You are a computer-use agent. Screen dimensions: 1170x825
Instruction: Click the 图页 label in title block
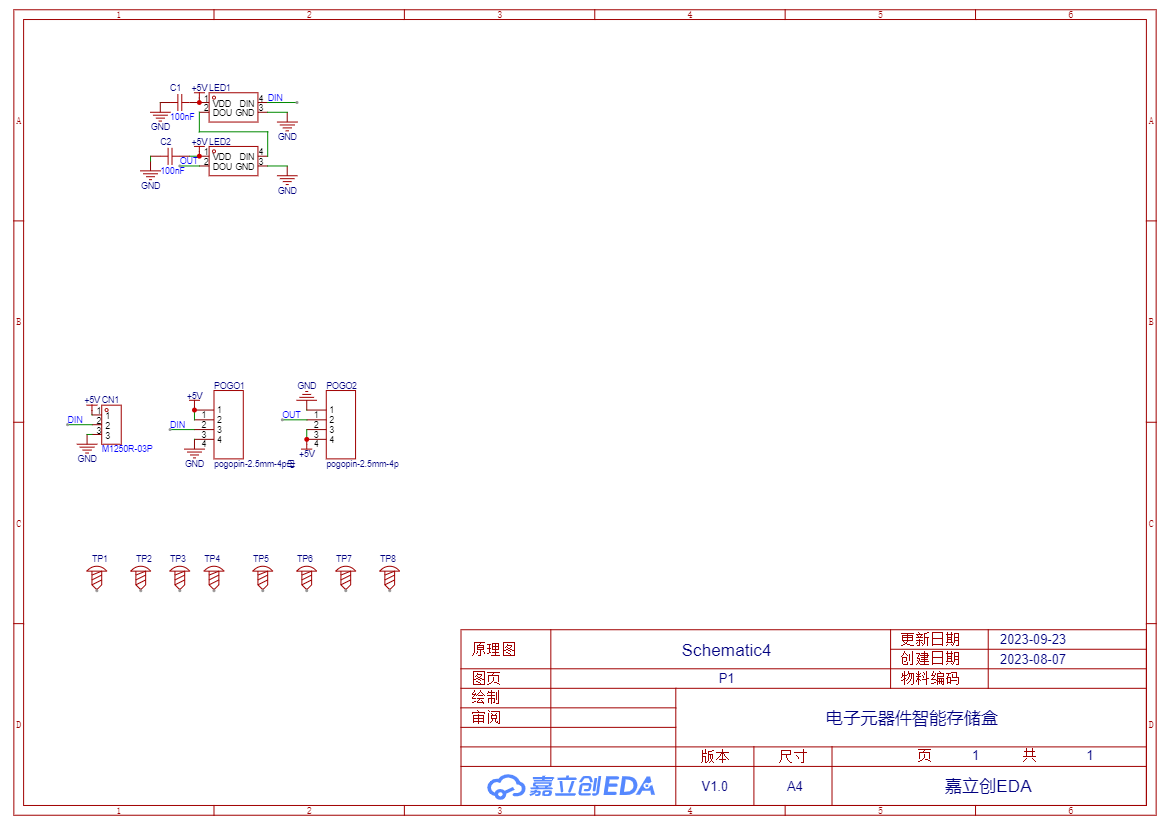pos(486,678)
